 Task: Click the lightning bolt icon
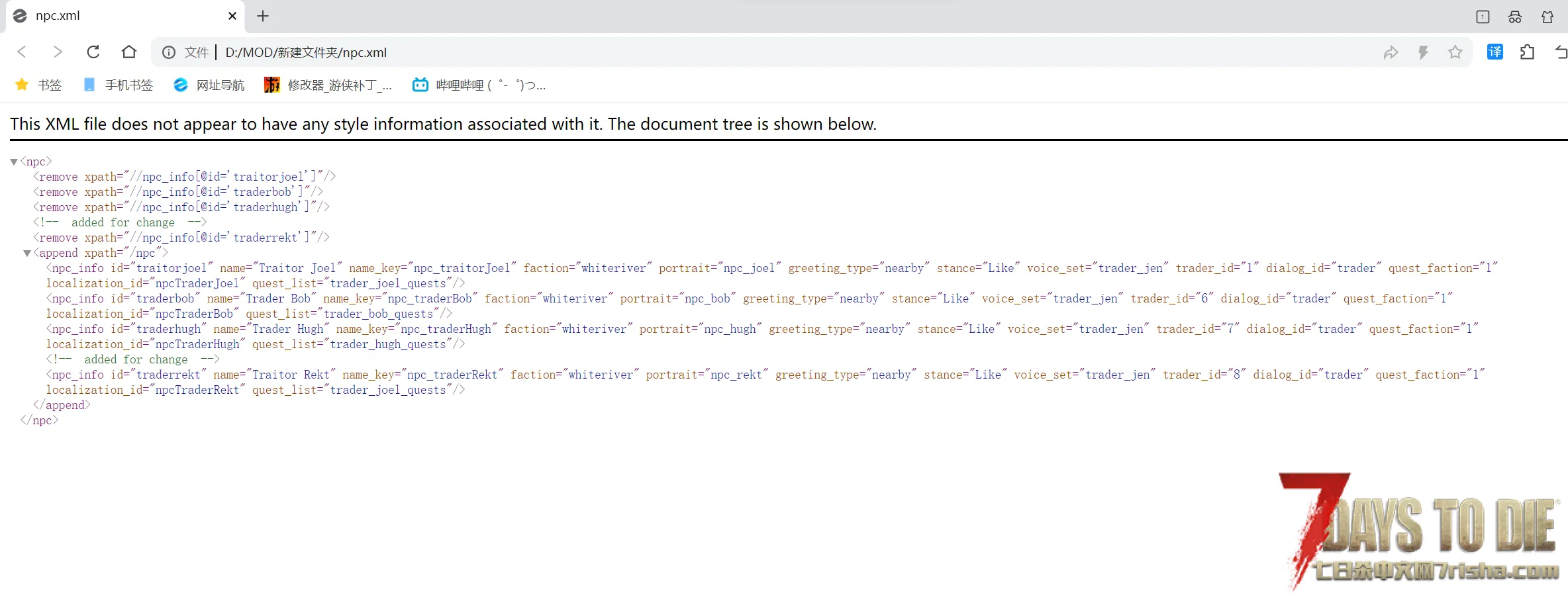[1423, 52]
